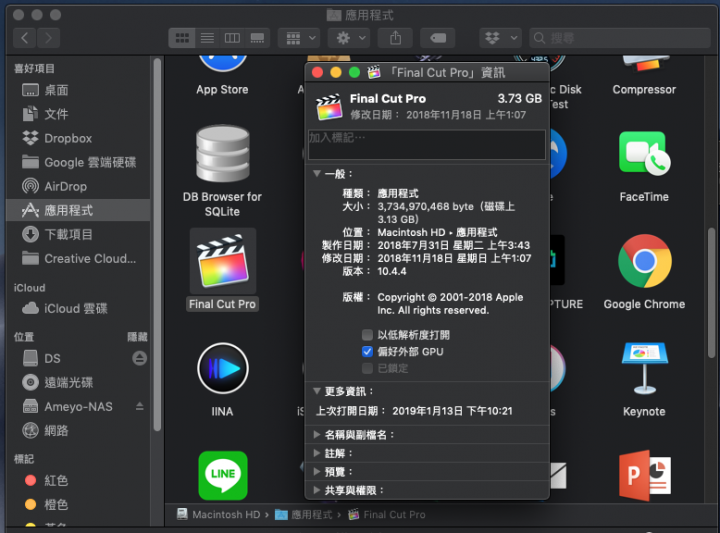Uncheck 偏好外部 GPU checkbox
Viewport: 720px width, 533px height.
tap(367, 352)
